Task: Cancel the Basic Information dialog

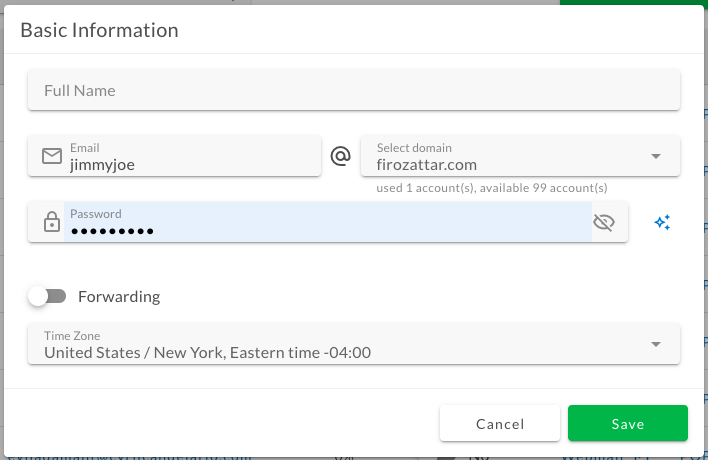Action: click(499, 424)
